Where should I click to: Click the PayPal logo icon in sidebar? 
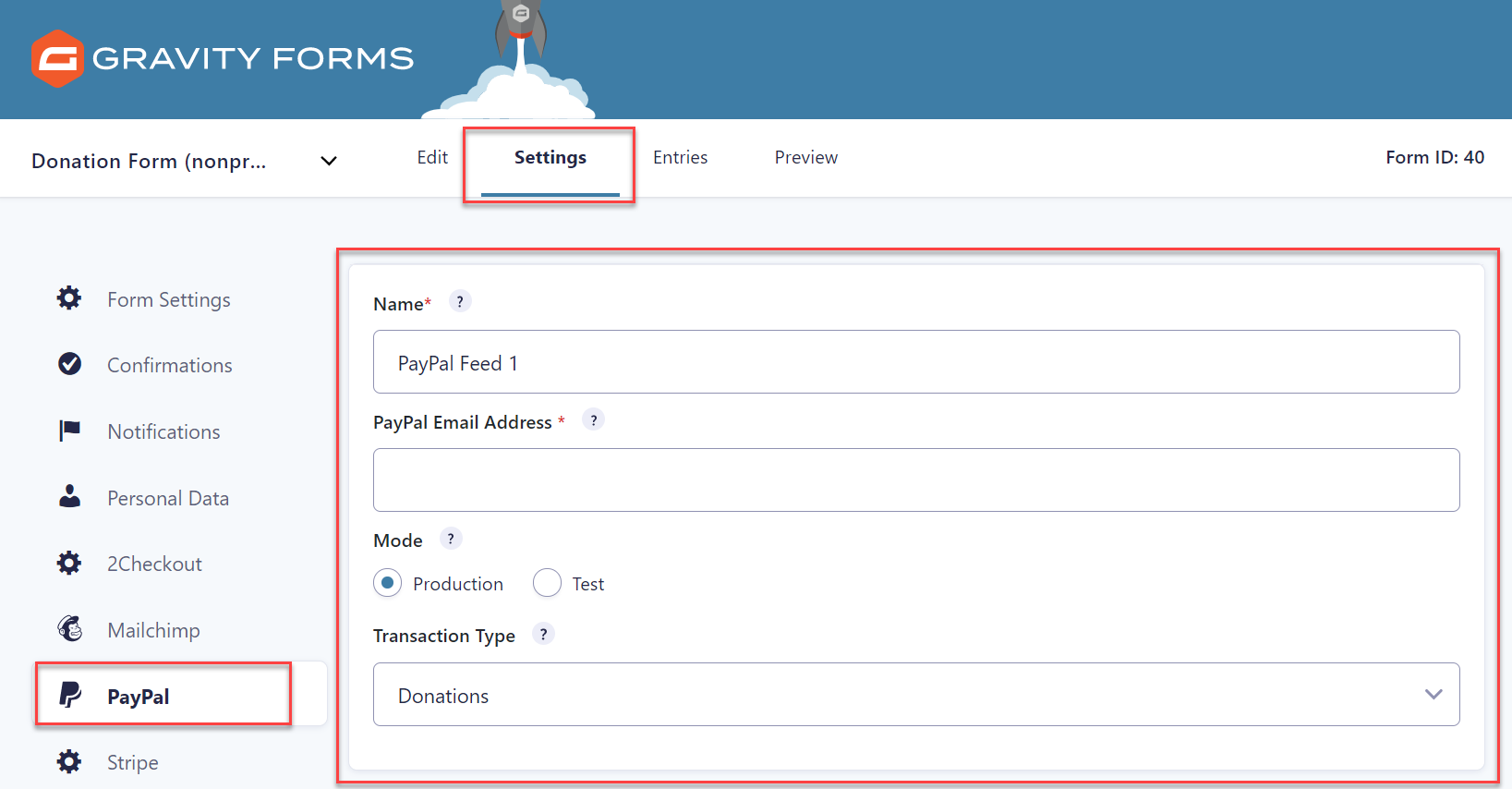tap(70, 695)
